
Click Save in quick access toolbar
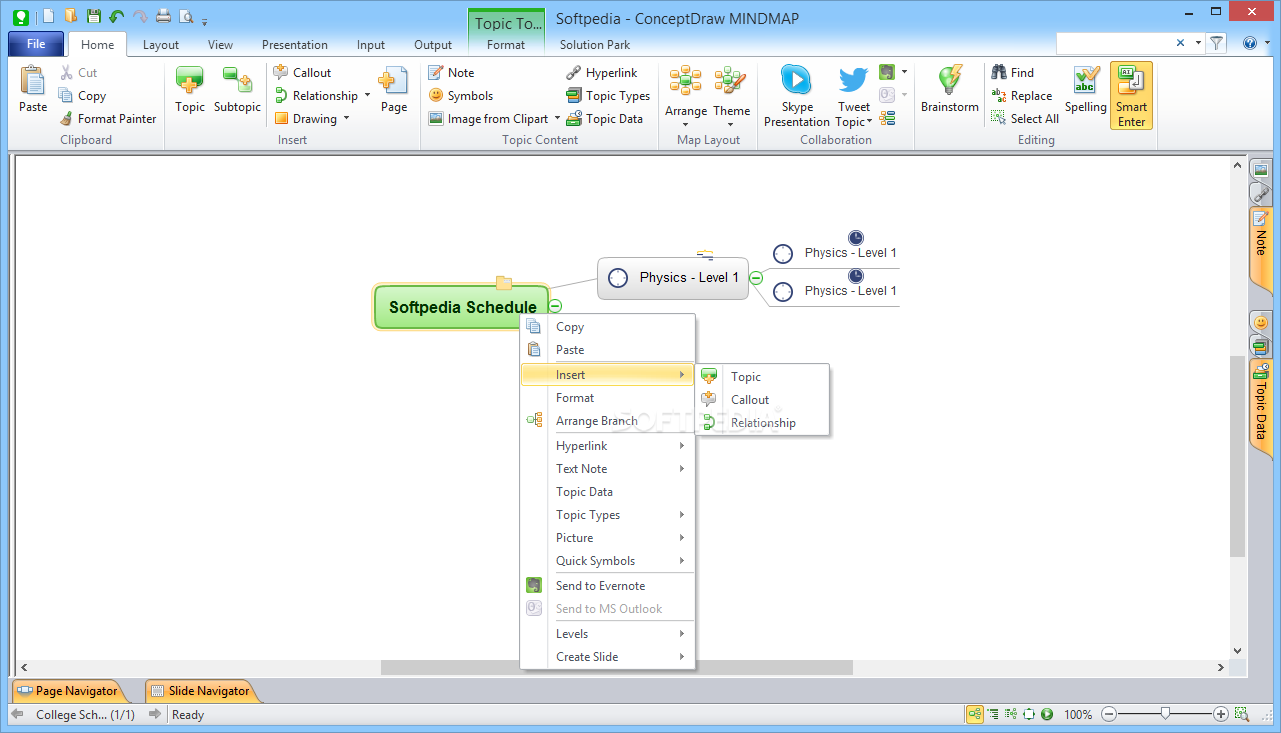point(93,16)
